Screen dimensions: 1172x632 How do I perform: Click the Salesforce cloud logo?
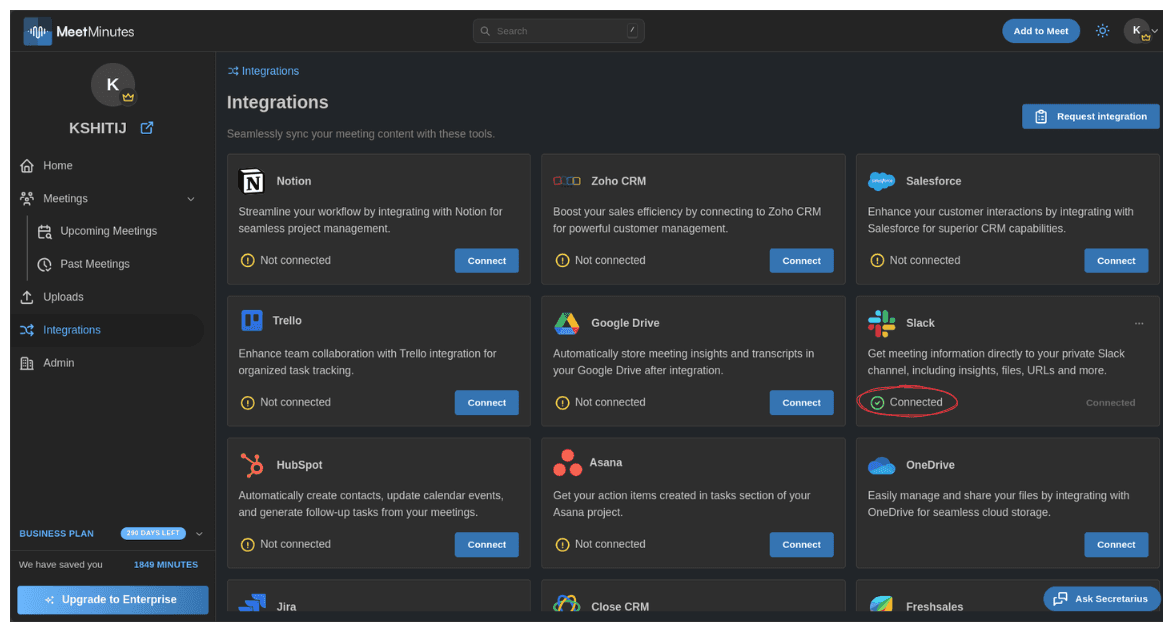pos(881,181)
